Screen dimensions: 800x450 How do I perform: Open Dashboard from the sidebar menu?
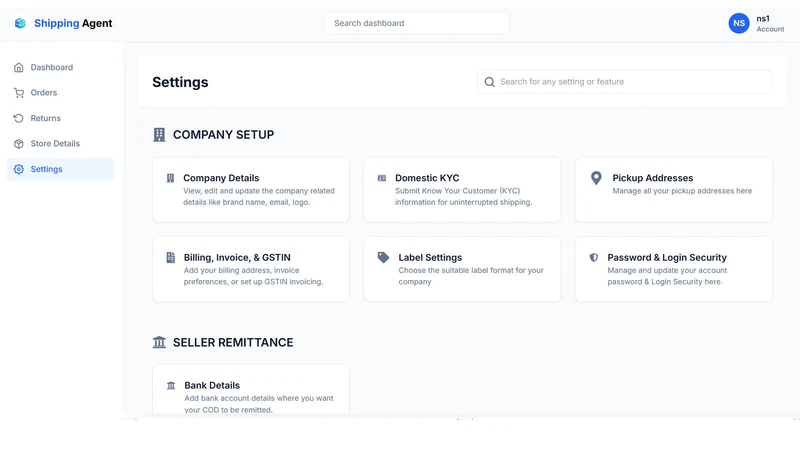tap(61, 67)
